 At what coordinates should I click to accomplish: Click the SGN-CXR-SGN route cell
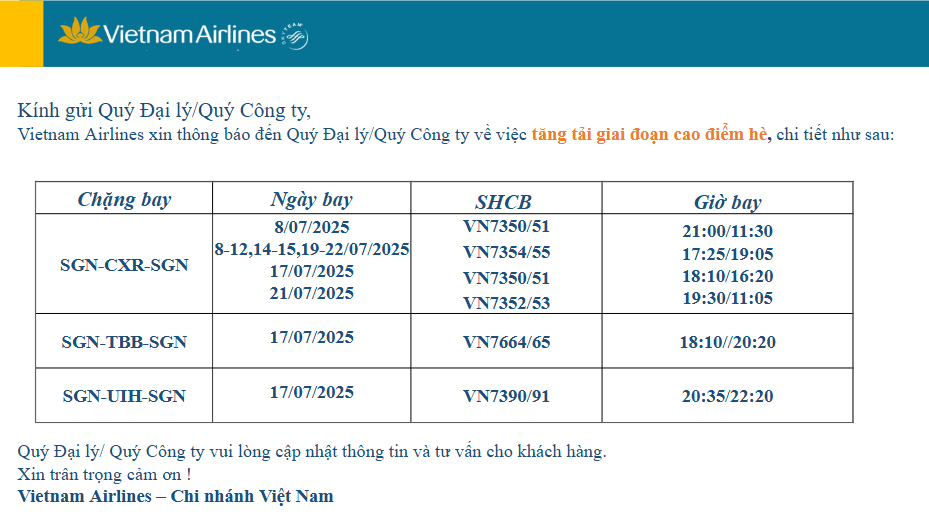click(x=124, y=265)
